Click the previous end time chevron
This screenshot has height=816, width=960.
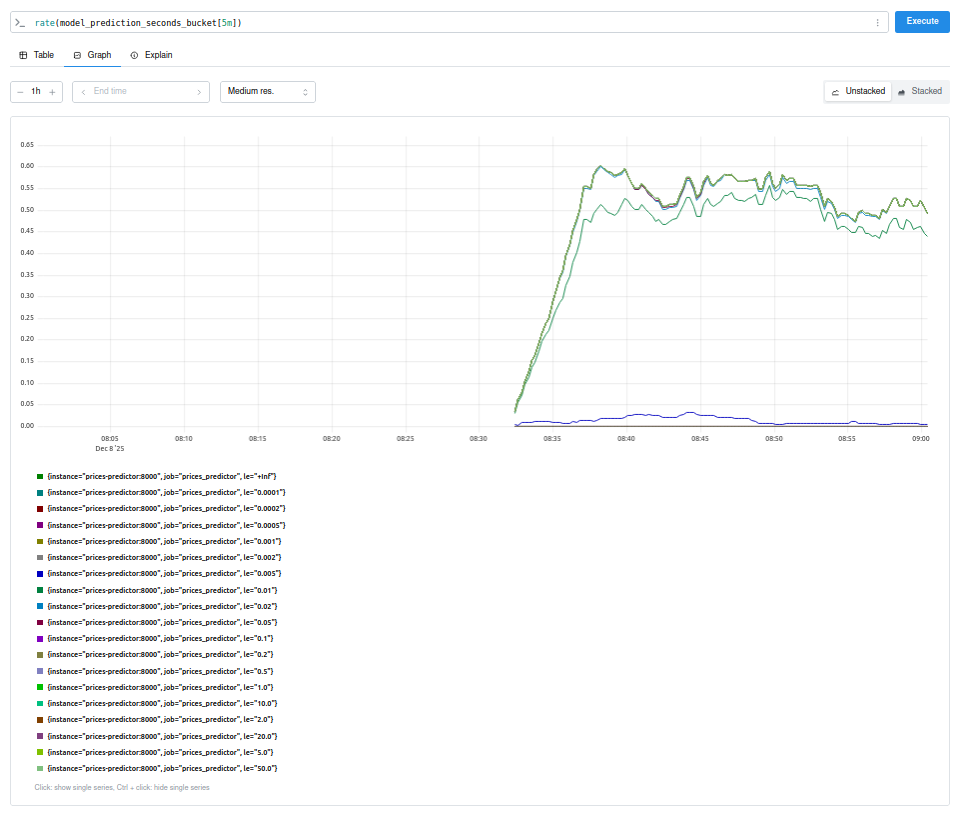point(83,91)
